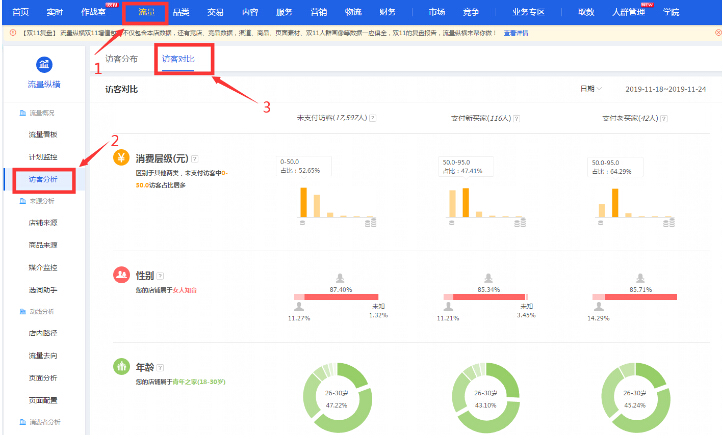Click help icon next to 消费层级(元)

pyautogui.click(x=194, y=158)
